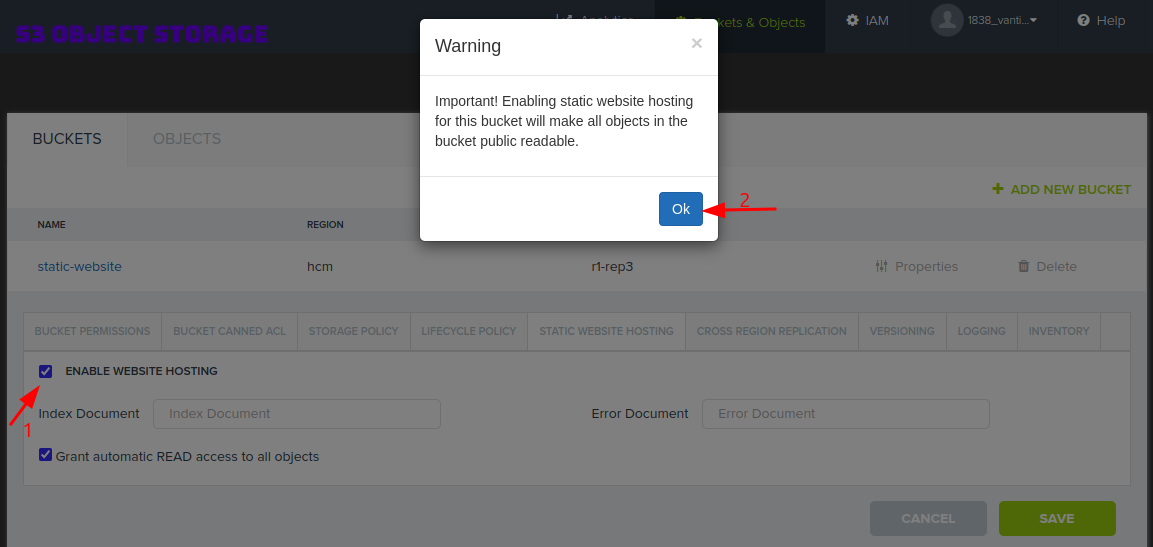The width and height of the screenshot is (1153, 547).
Task: Select the Lifecycle Policy tab
Action: [x=468, y=331]
